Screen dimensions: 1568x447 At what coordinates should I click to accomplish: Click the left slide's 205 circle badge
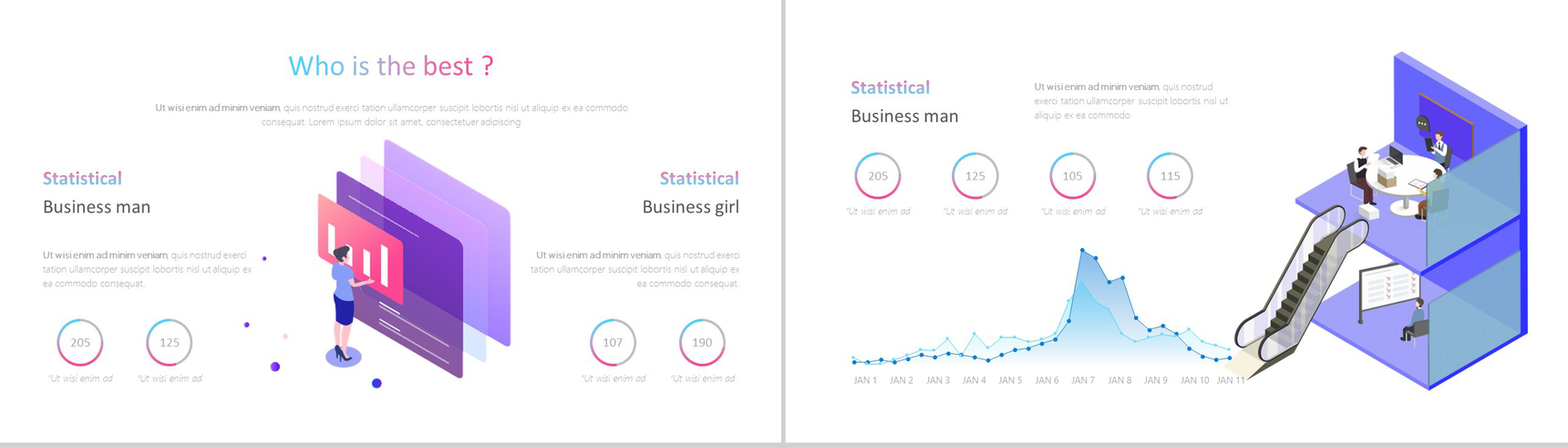click(x=80, y=342)
